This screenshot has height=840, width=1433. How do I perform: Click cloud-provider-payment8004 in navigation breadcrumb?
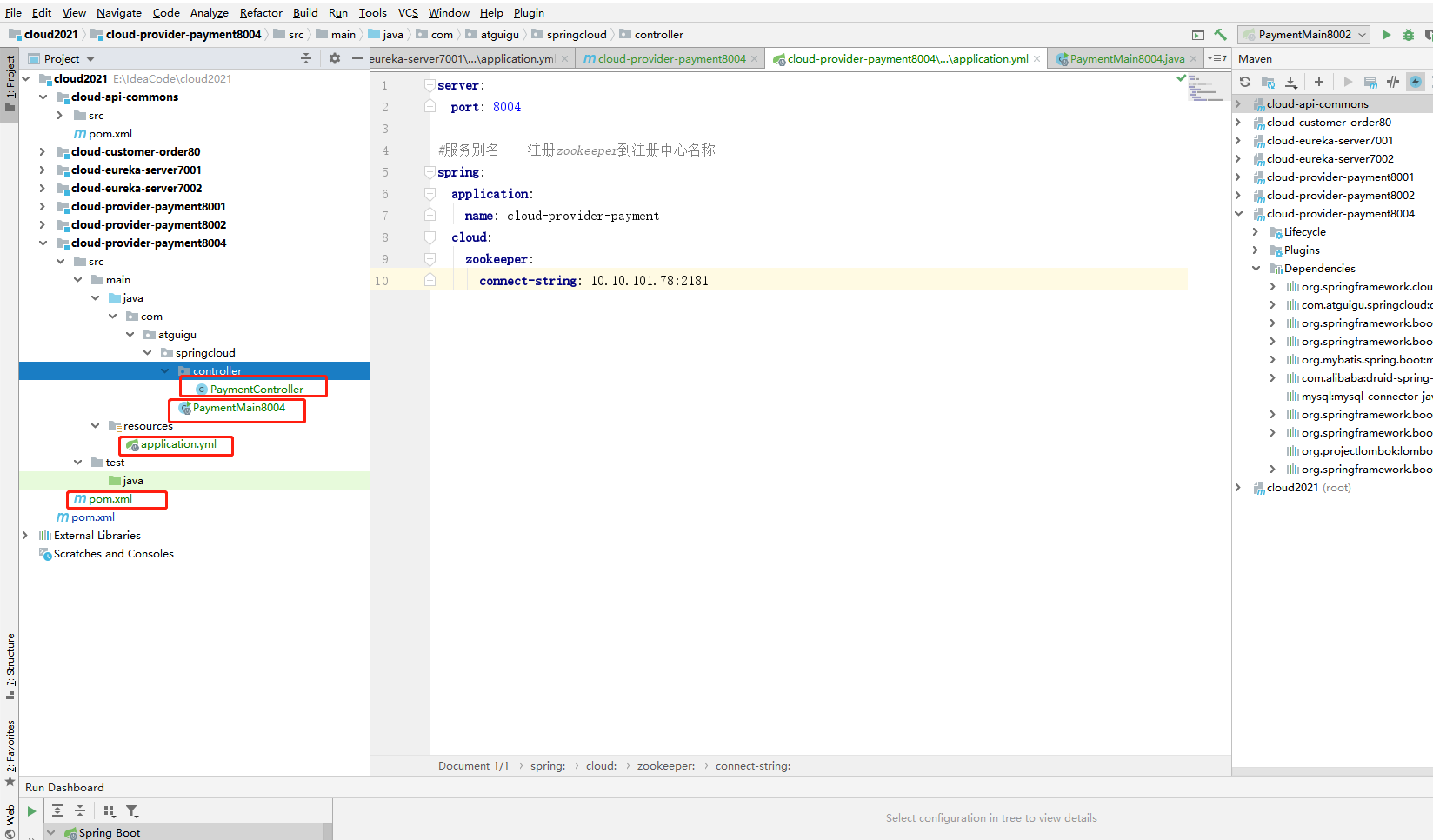tap(183, 35)
